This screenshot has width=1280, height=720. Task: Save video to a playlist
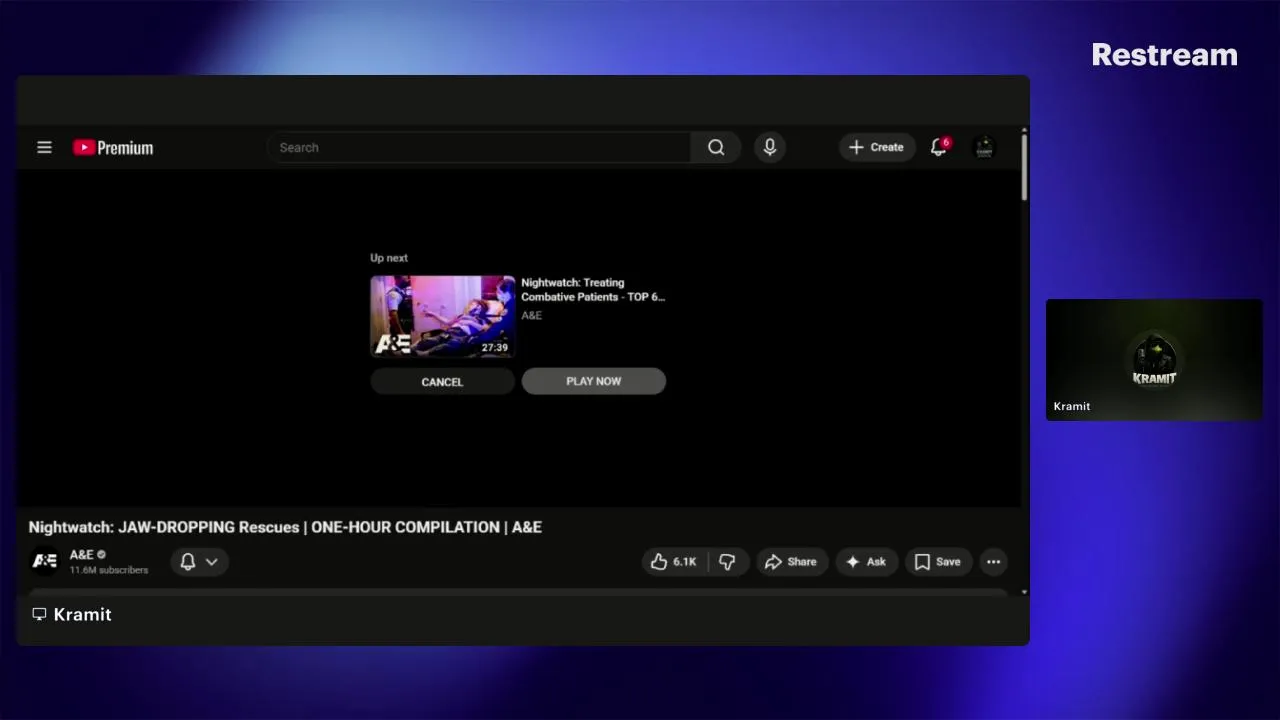[x=938, y=562]
